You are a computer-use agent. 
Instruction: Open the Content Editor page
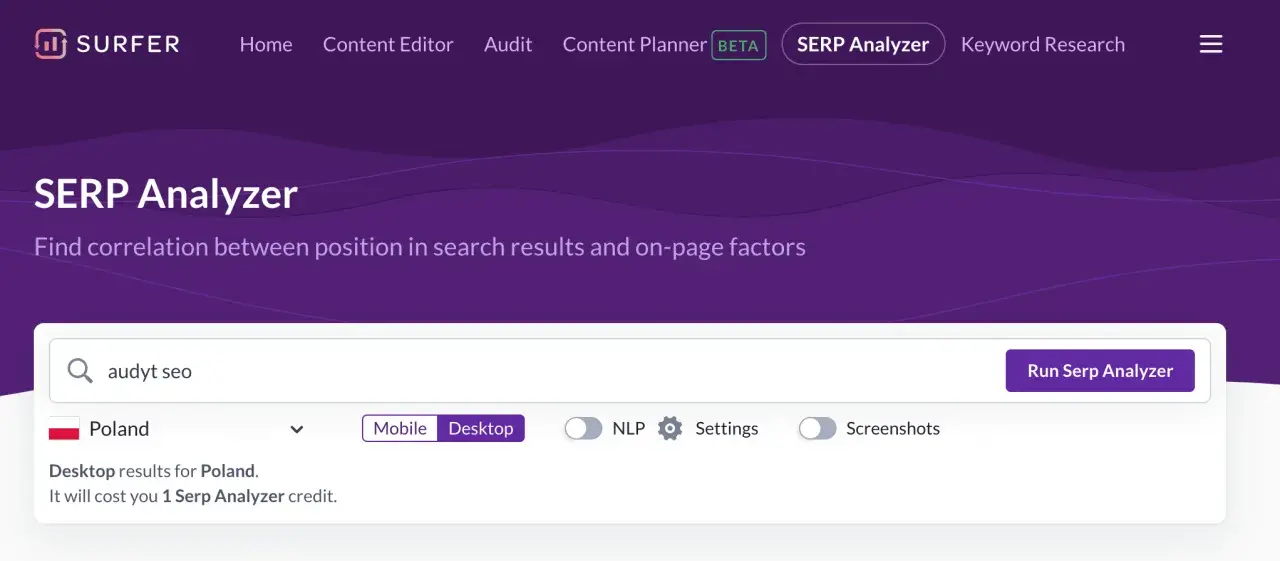click(x=388, y=44)
